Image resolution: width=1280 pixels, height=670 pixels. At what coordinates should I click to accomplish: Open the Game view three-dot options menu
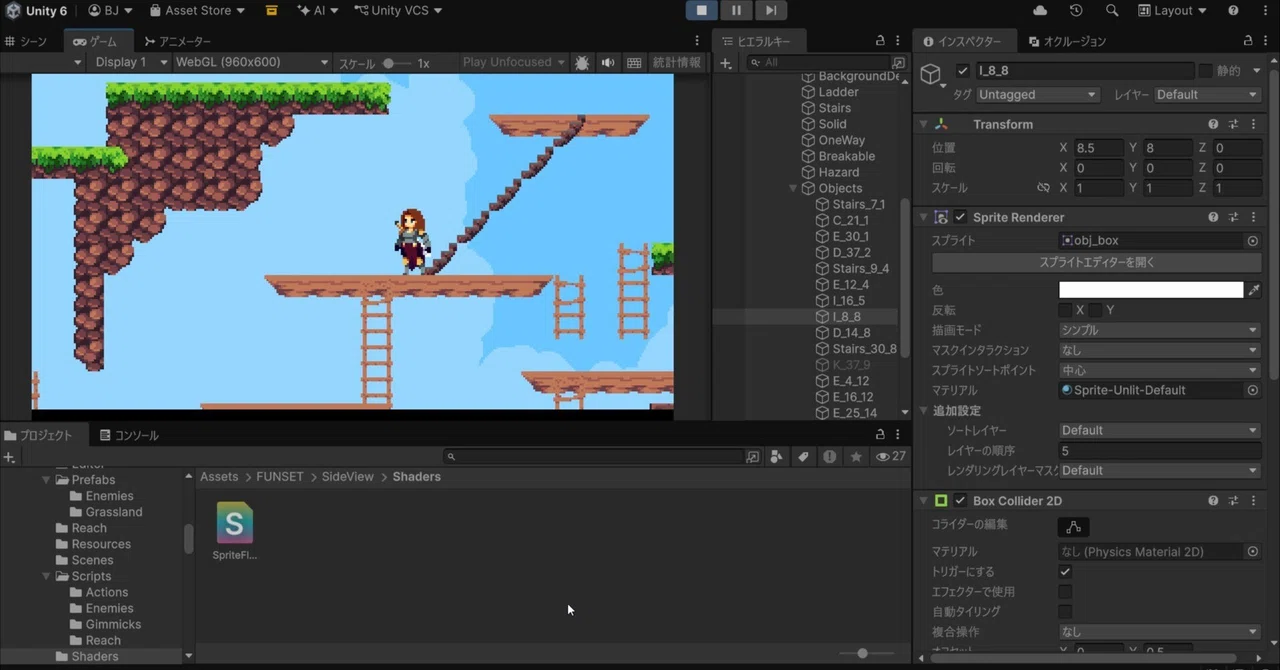(697, 41)
